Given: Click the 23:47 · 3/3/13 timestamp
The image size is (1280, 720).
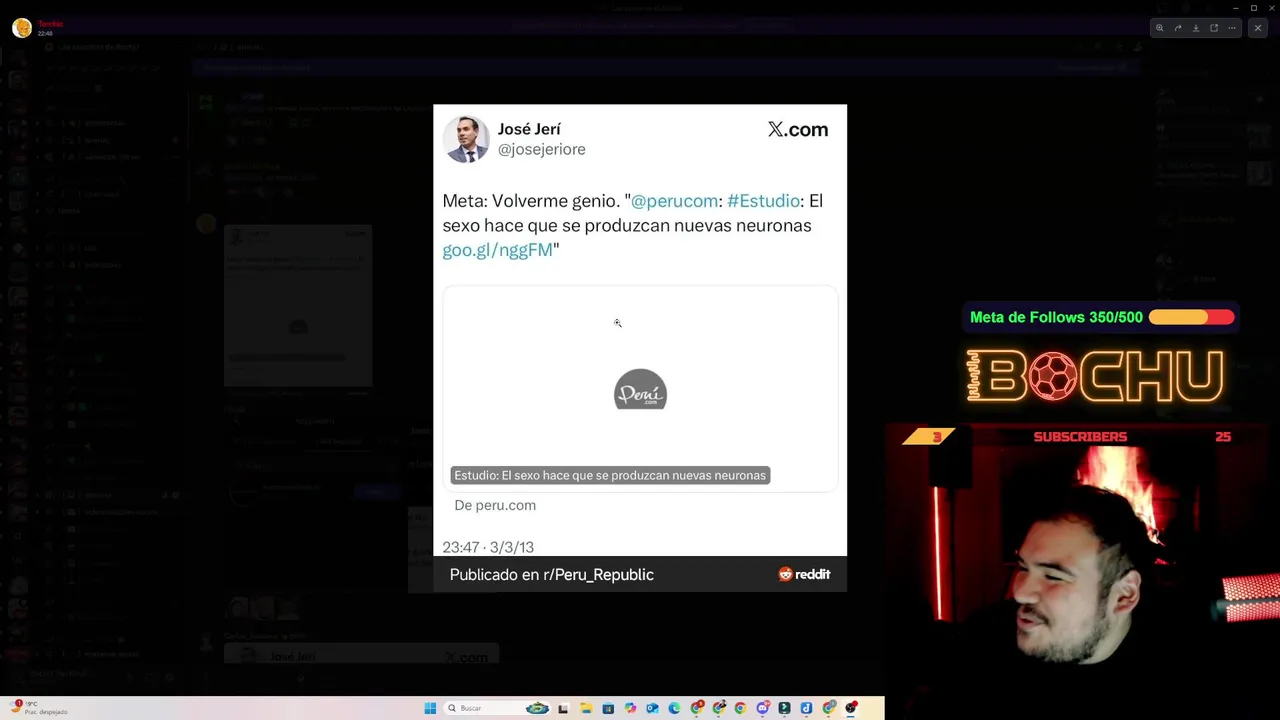Looking at the screenshot, I should [x=488, y=547].
